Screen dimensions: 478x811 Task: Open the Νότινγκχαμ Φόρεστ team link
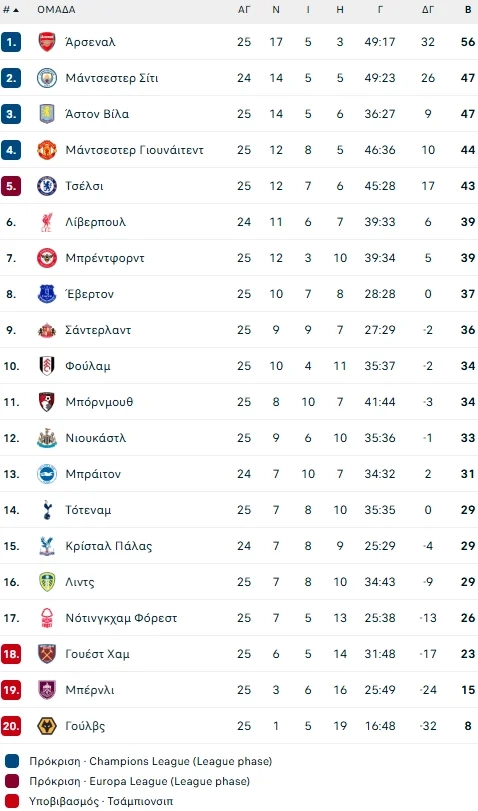coord(121,618)
